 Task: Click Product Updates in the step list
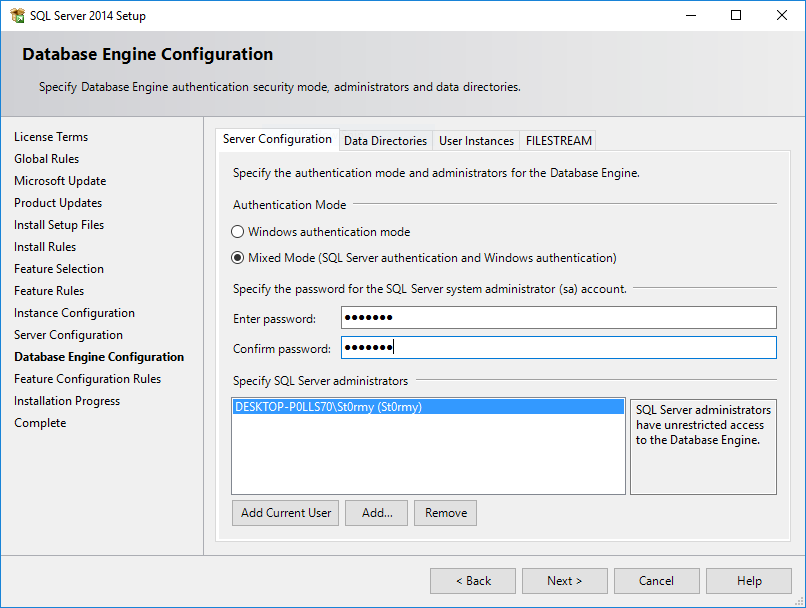[58, 203]
